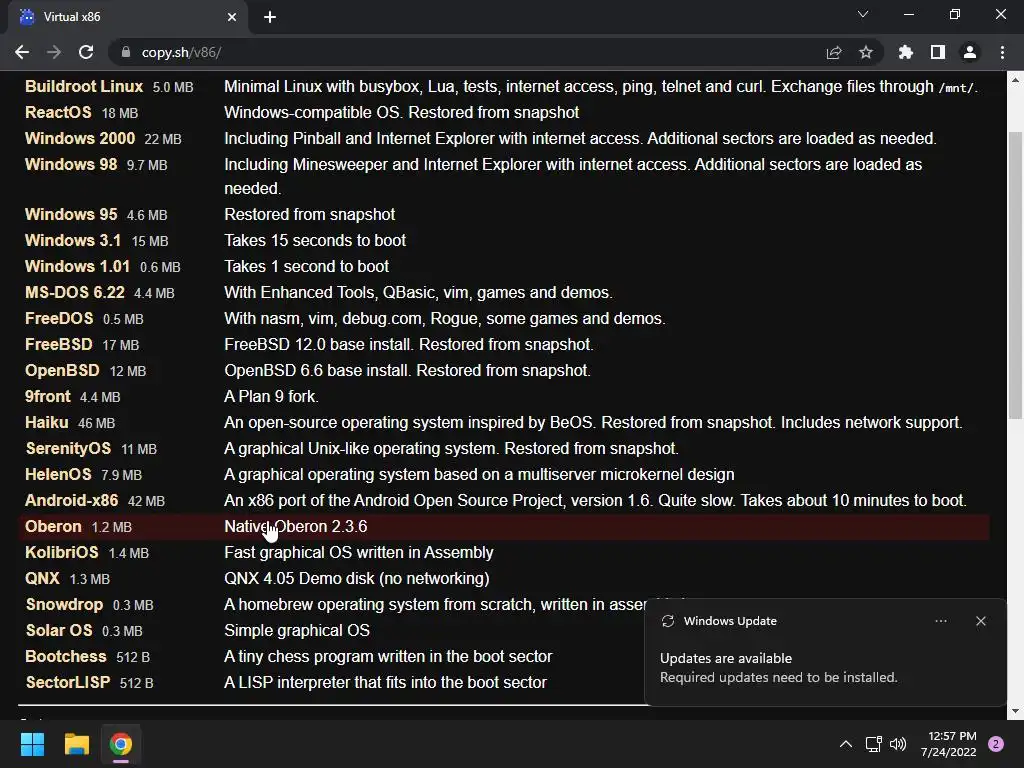Open Chrome three-dot menu

(x=1002, y=52)
